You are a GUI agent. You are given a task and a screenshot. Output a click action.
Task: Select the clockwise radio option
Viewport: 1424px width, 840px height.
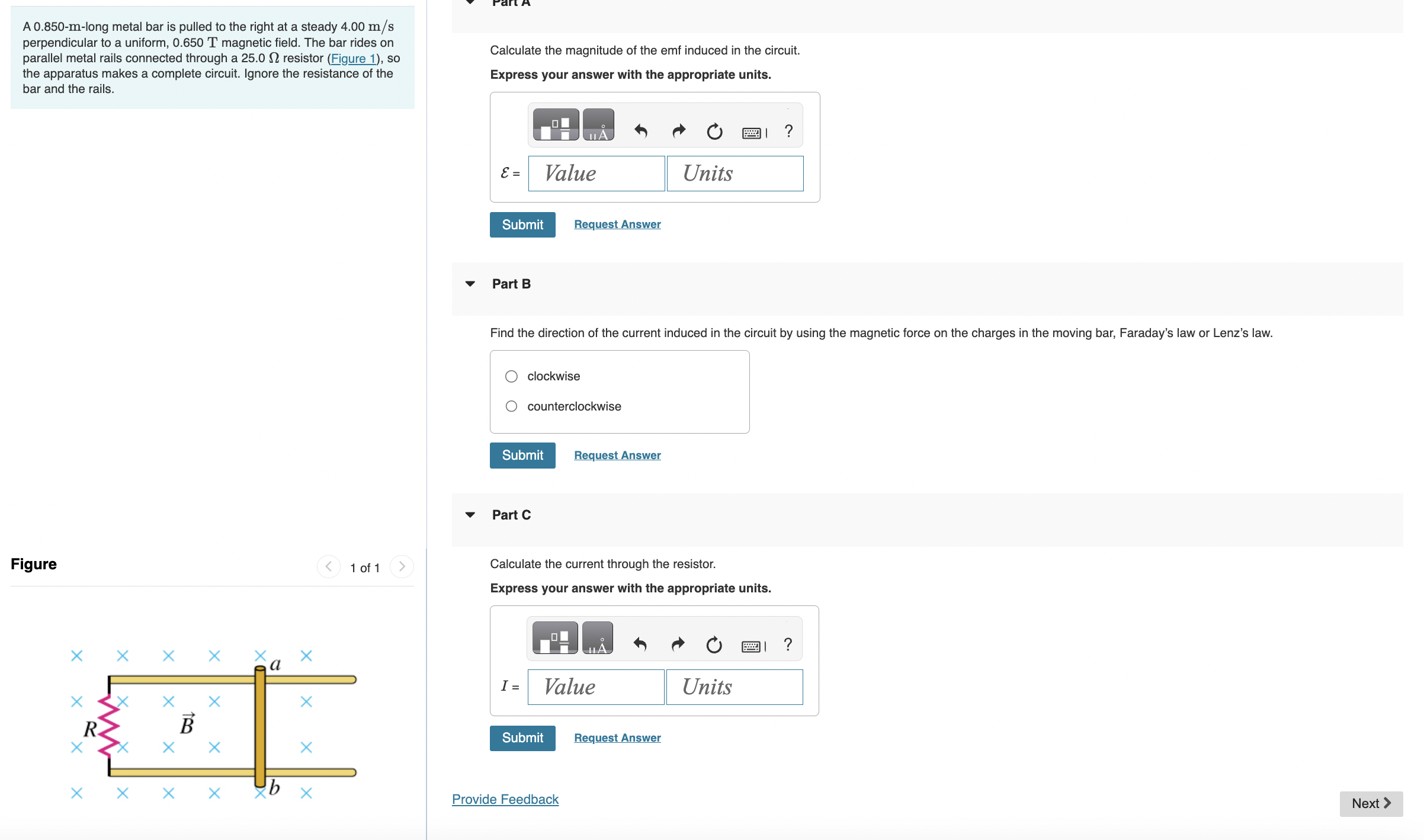pyautogui.click(x=511, y=376)
